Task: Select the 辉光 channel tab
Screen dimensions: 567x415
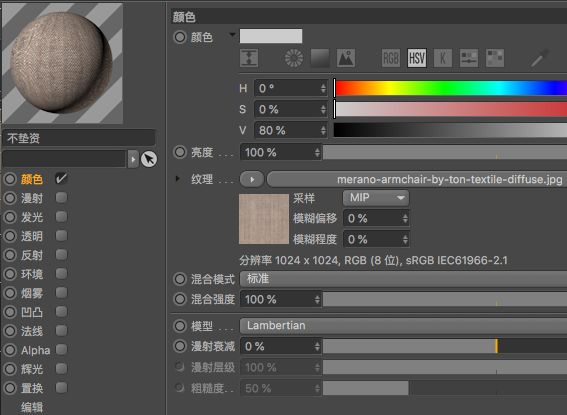Action: click(32, 369)
